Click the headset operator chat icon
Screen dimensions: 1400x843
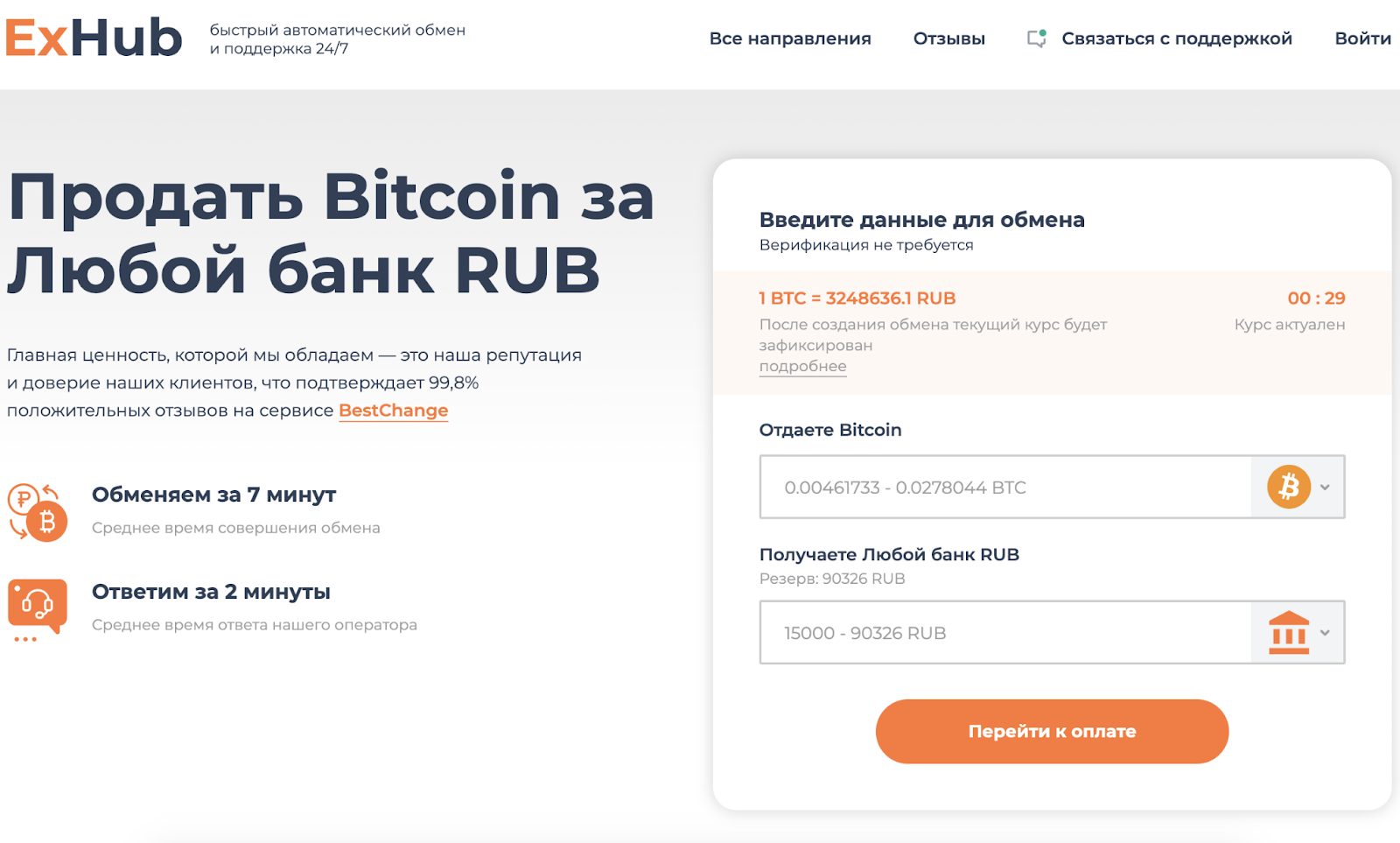pos(38,610)
